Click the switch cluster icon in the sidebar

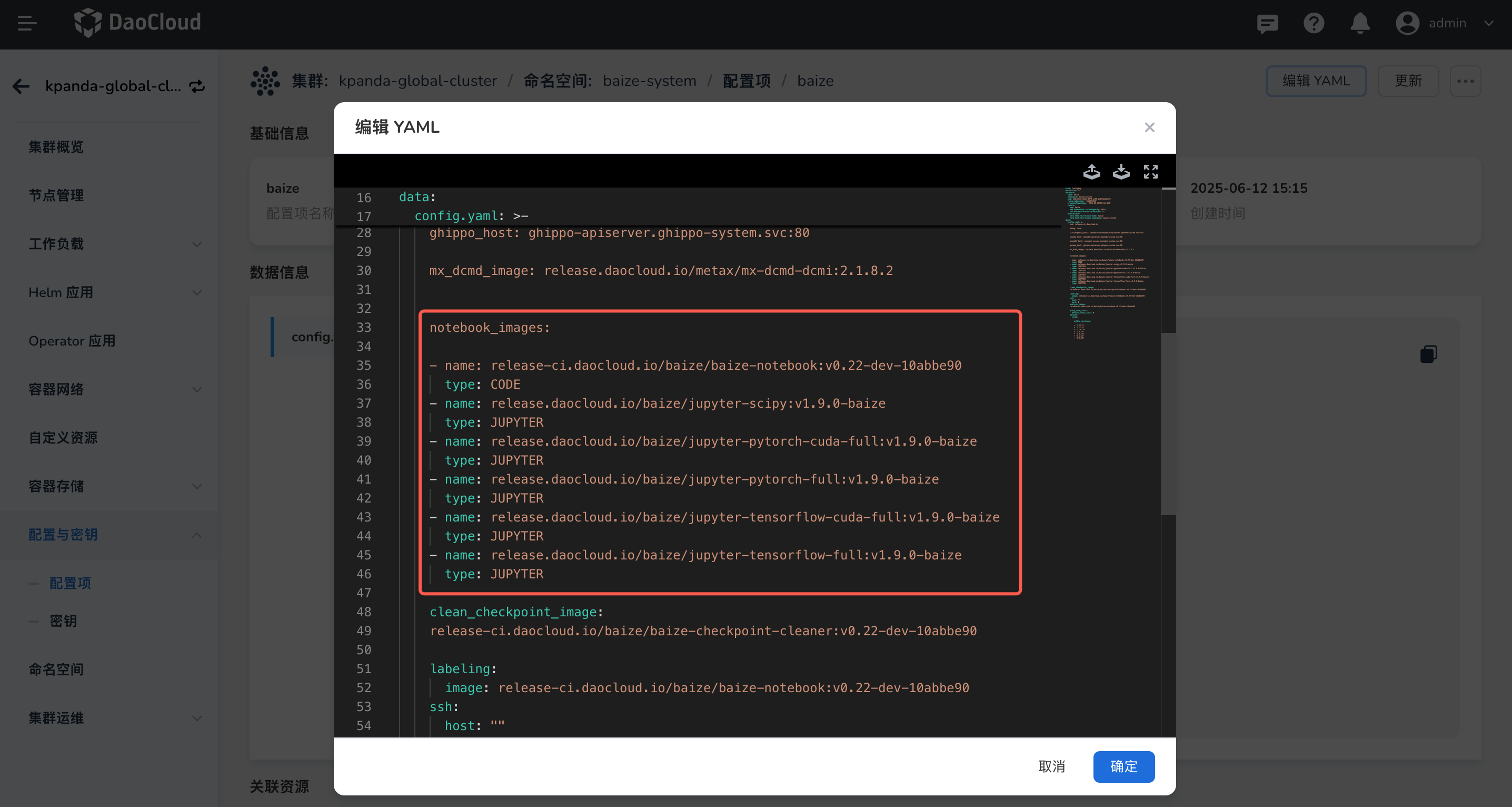[197, 86]
